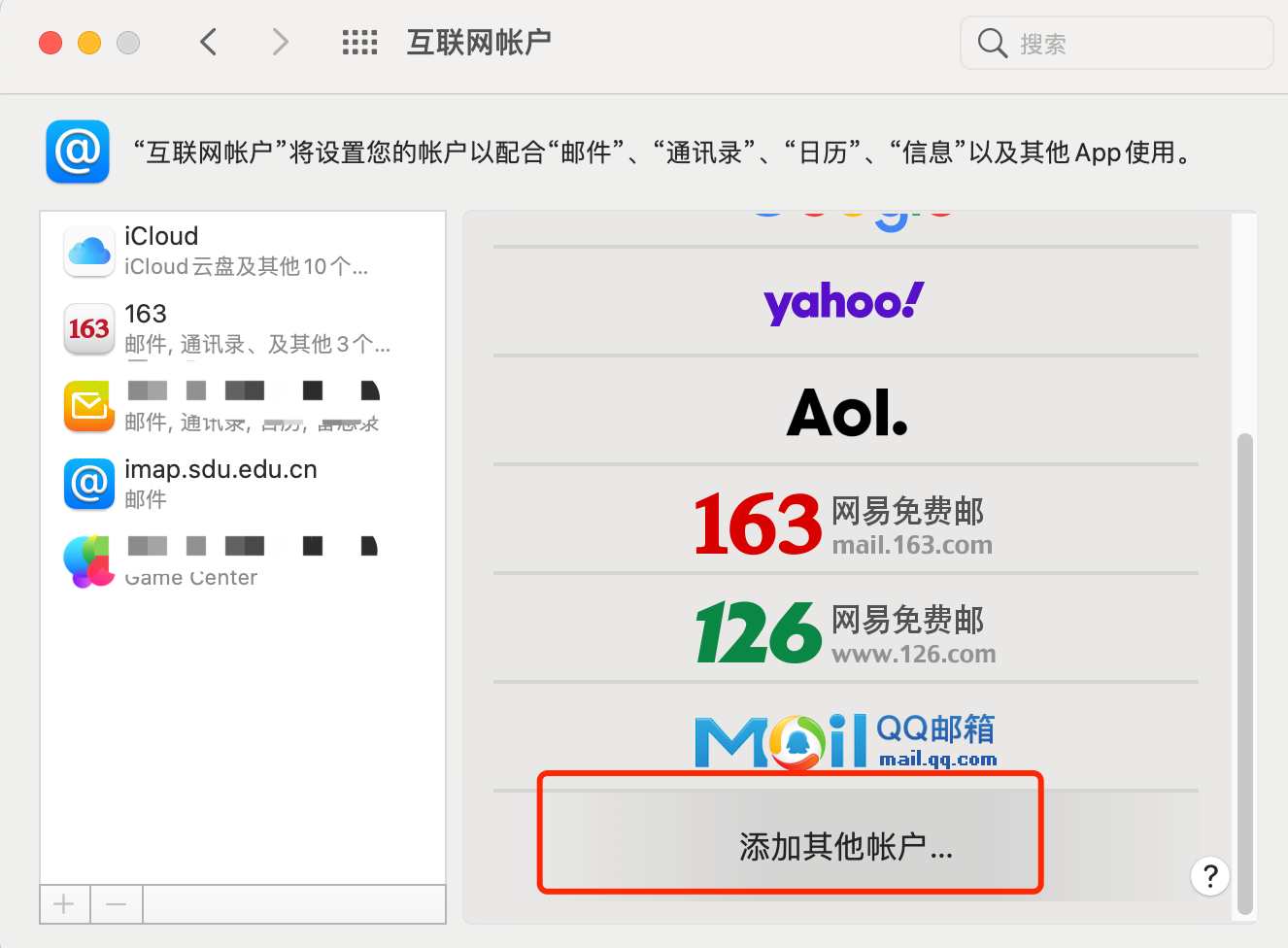
Task: Click the provider list scrollbar thumb
Action: pyautogui.click(x=1245, y=674)
